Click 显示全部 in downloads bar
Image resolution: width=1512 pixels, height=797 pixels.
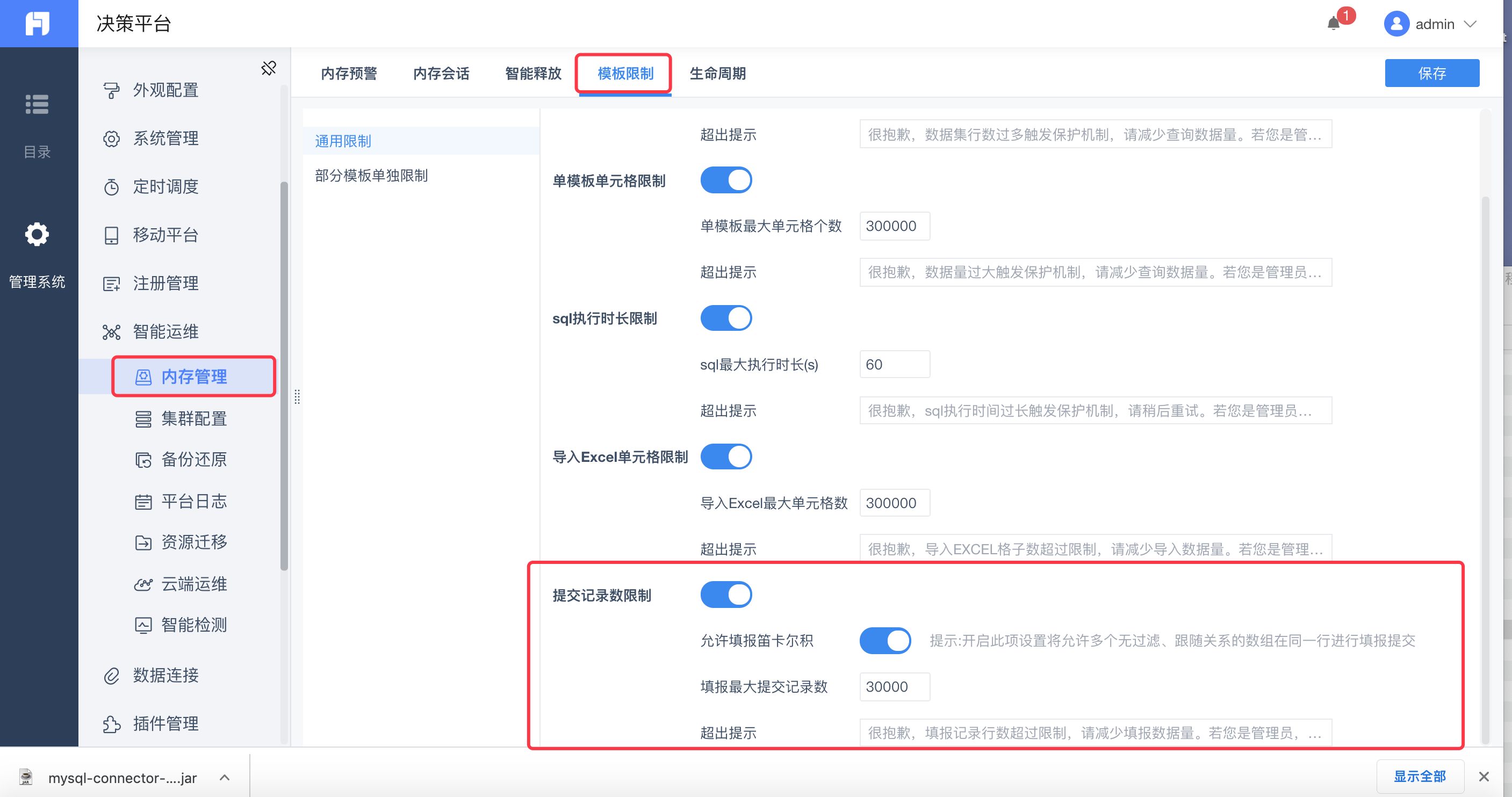(x=1419, y=777)
